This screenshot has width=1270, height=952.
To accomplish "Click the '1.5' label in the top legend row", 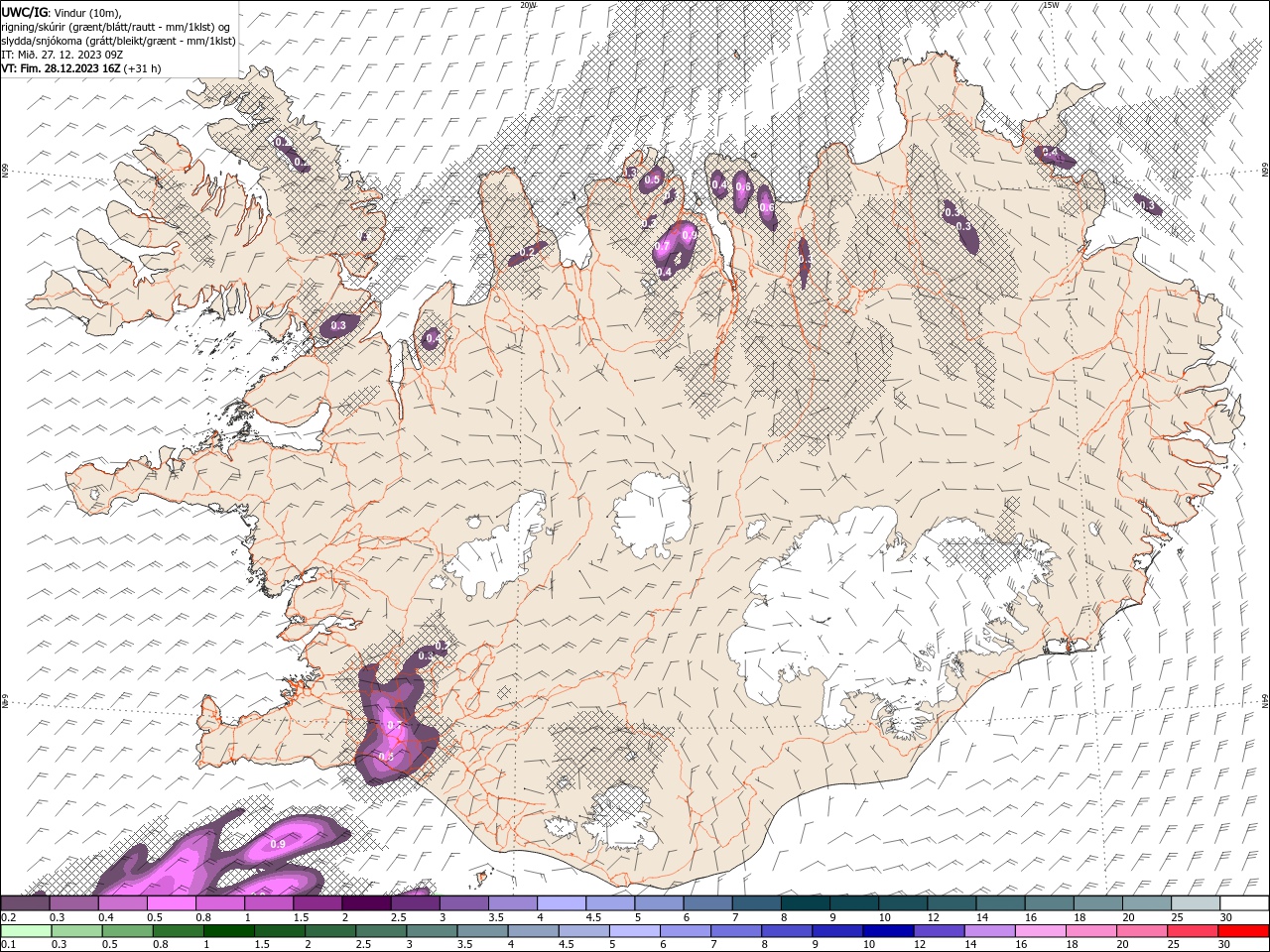I will tap(302, 917).
